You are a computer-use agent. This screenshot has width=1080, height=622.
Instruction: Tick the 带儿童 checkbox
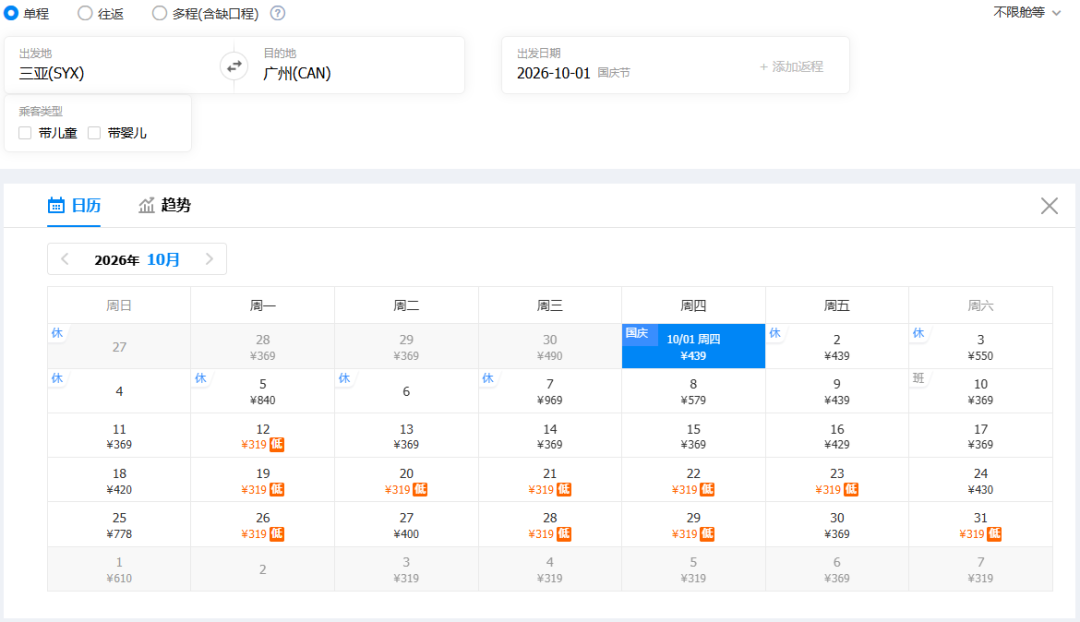click(25, 133)
